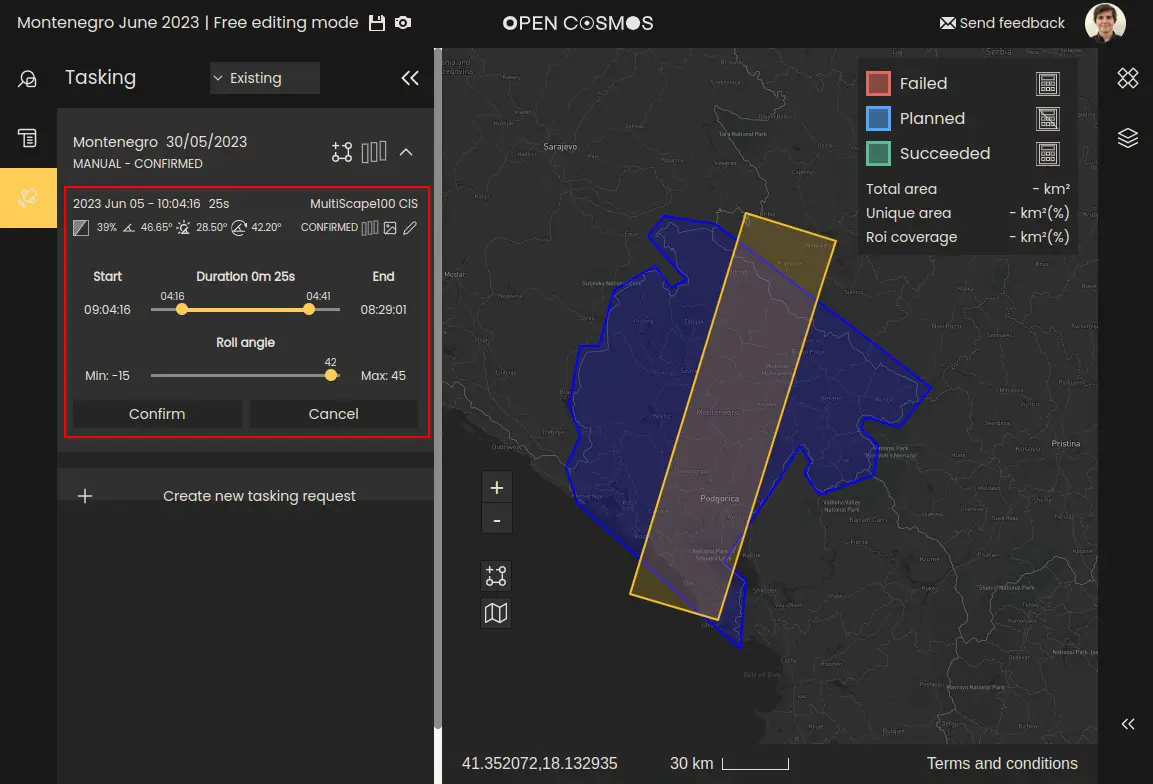This screenshot has width=1153, height=784.
Task: Open the search panel at top of left sidebar
Action: coord(28,77)
